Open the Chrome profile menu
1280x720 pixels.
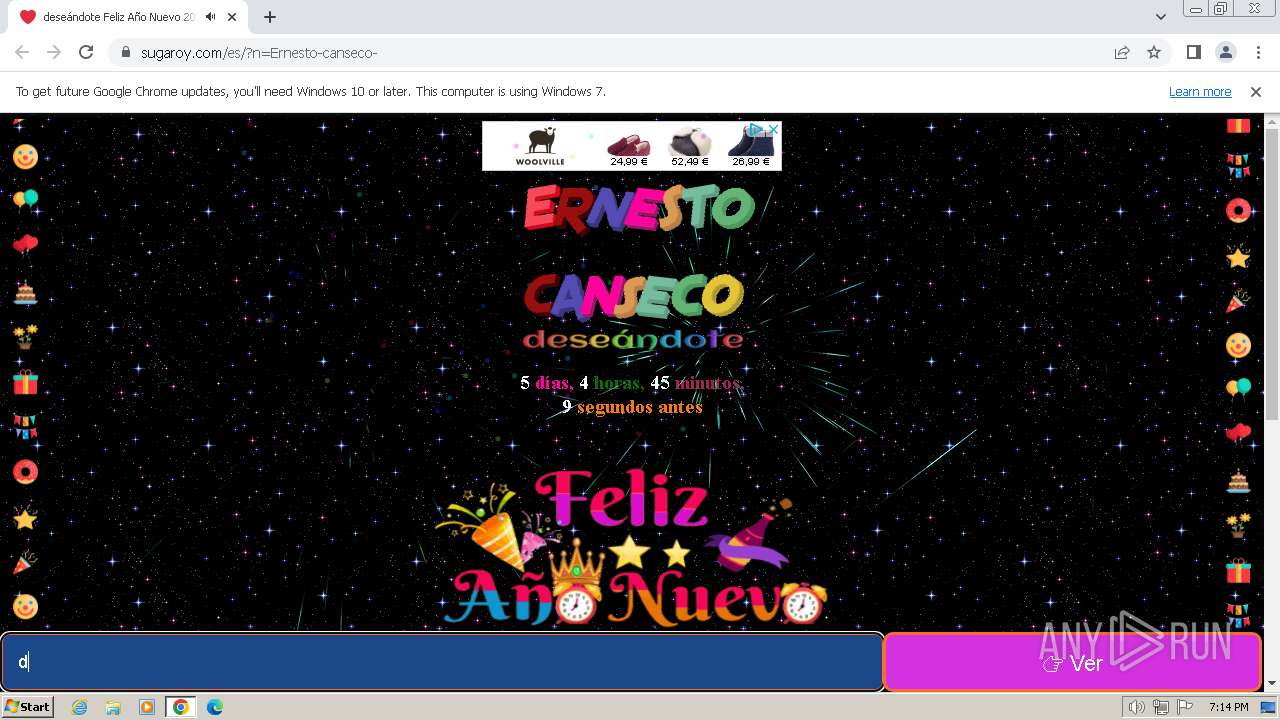(1225, 53)
